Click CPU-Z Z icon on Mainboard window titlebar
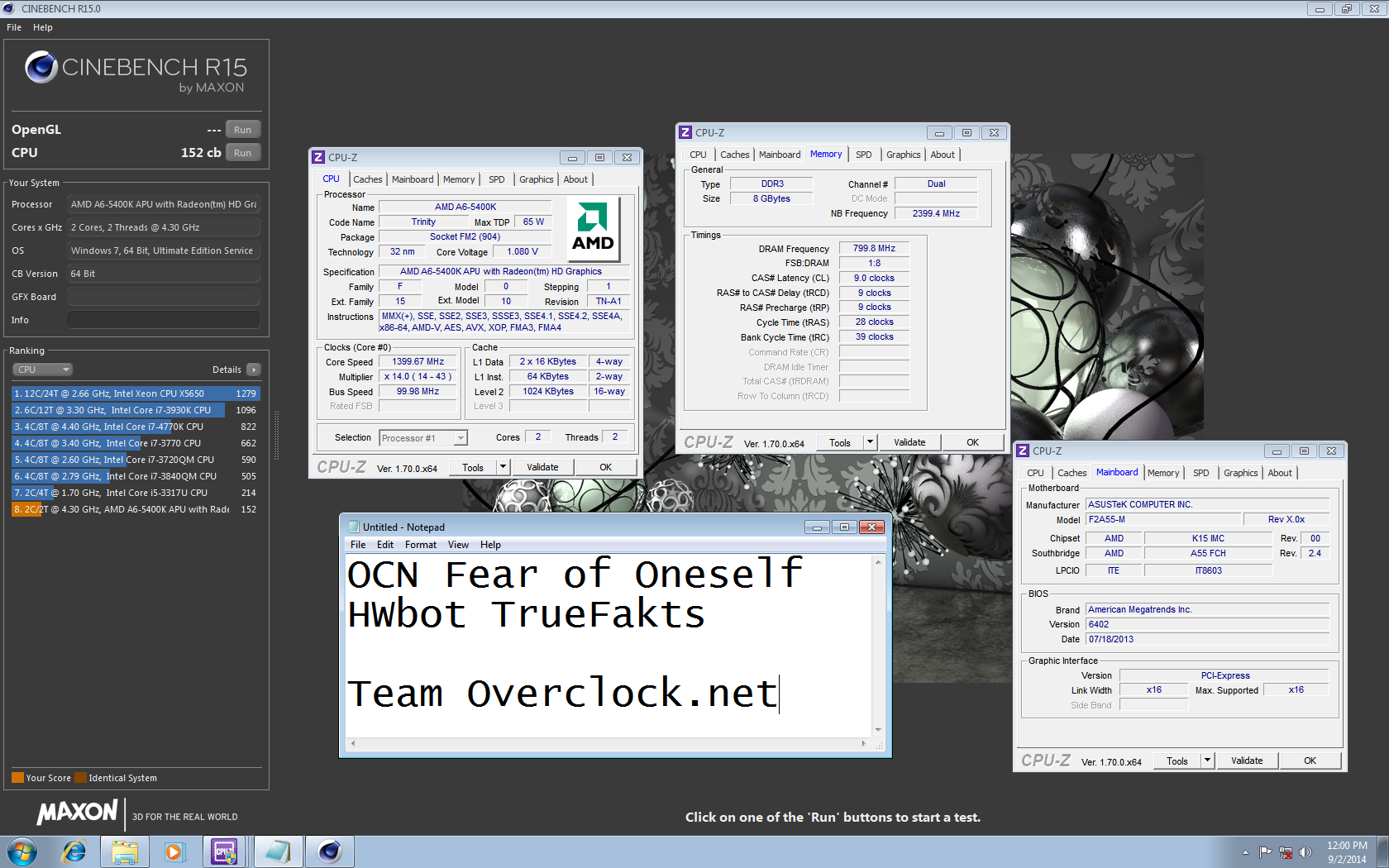This screenshot has width=1389, height=868. click(x=1023, y=451)
